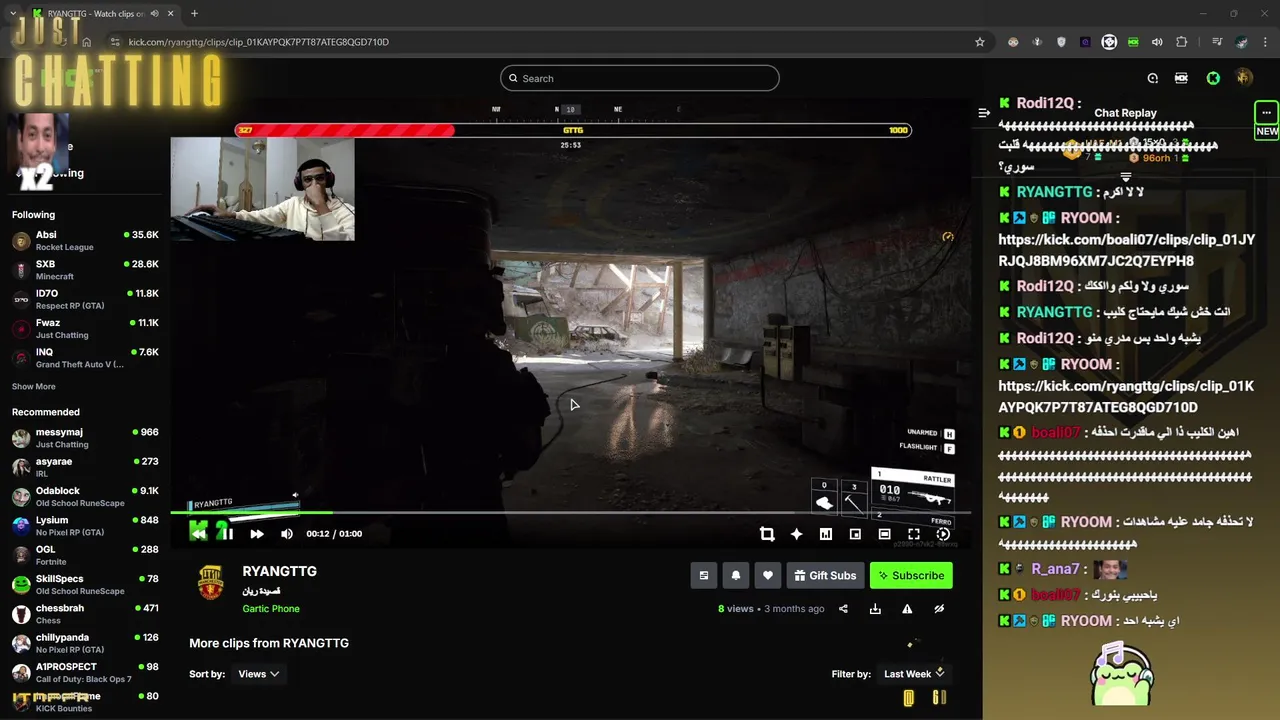This screenshot has width=1280, height=720.
Task: Open the Sort by Views dropdown
Action: click(259, 674)
